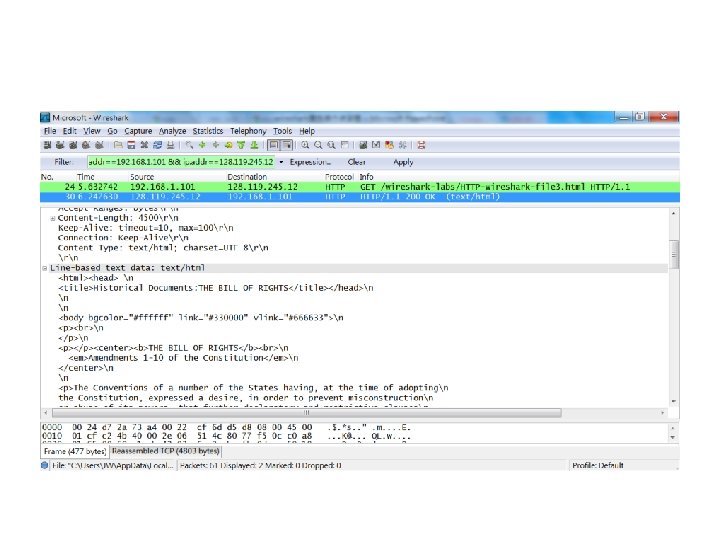Click Profile: Default in status bar
Image resolution: width=720 pixels, height=540 pixels.
coord(597,466)
